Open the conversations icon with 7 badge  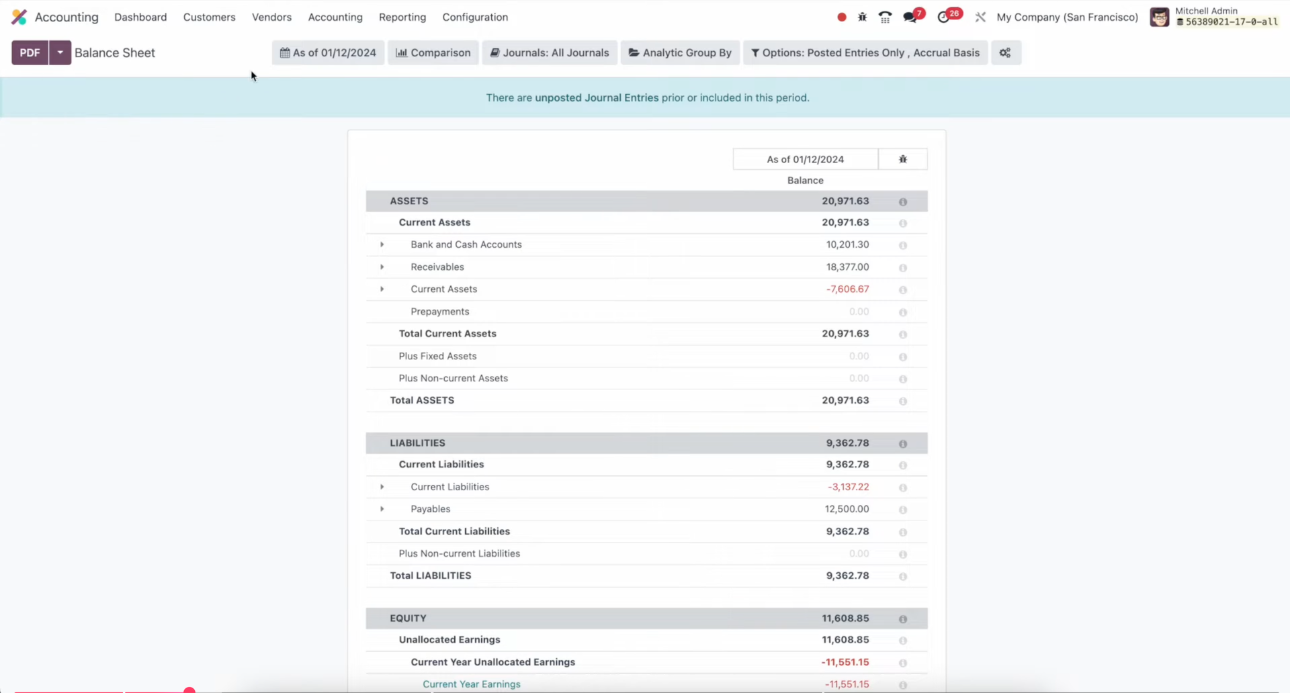[x=910, y=17]
